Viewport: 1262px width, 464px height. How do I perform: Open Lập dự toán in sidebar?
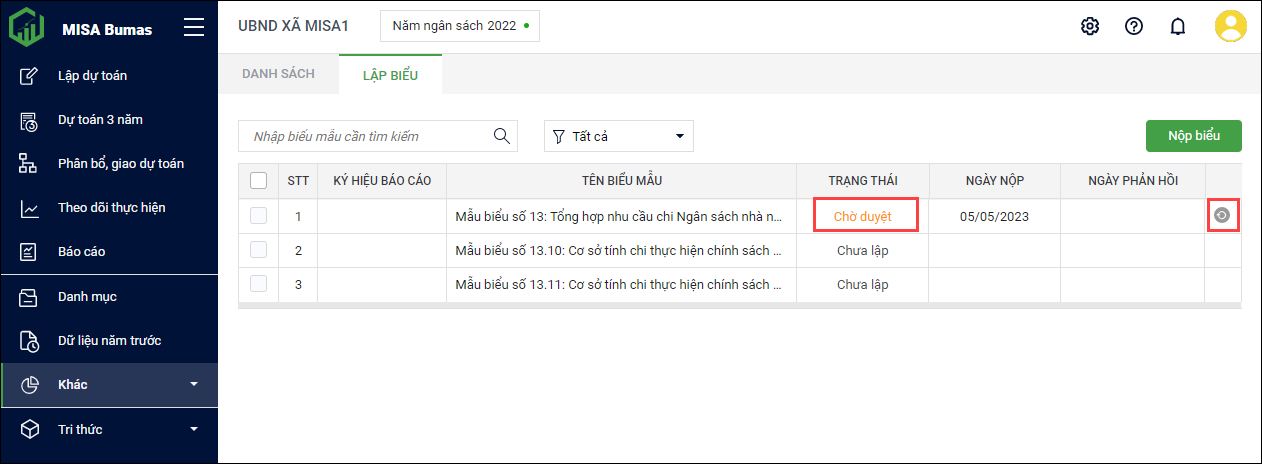click(92, 76)
